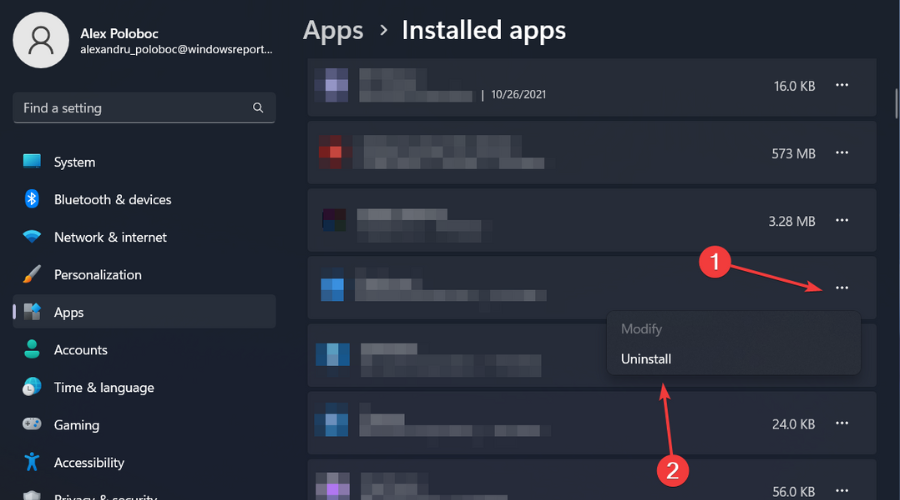Go to Network & internet
Image resolution: width=900 pixels, height=500 pixels.
110,238
